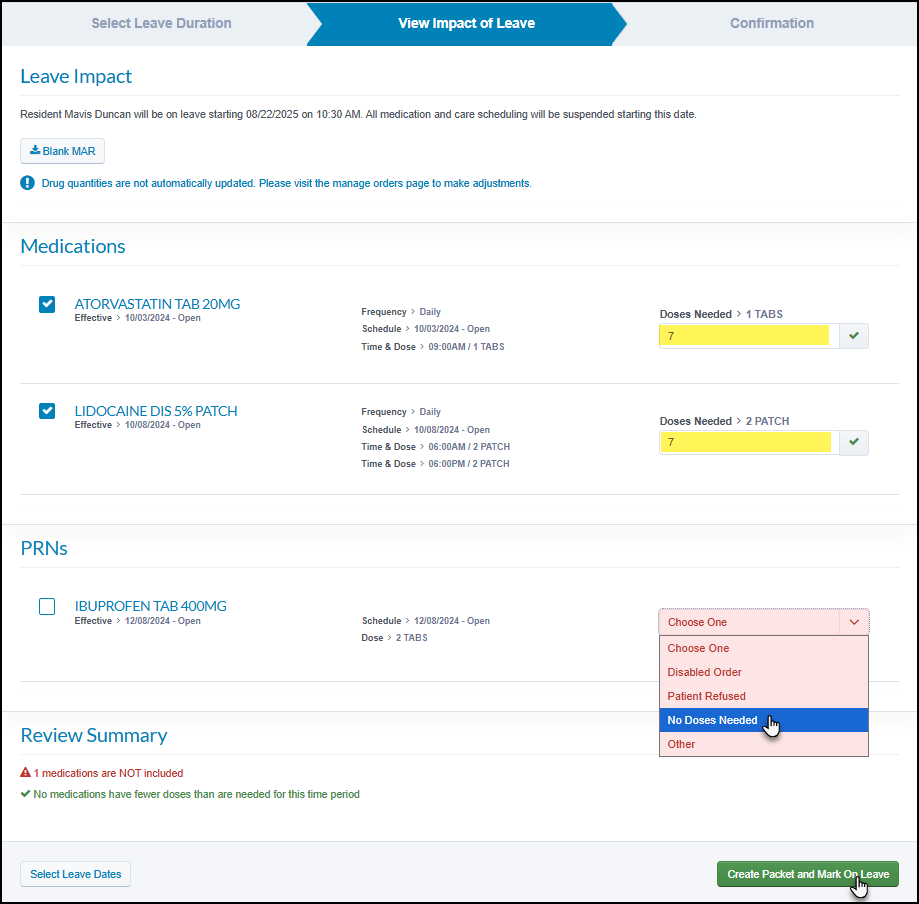This screenshot has height=904, width=919.
Task: Click the blue info icon beside drug quantities notice
Action: point(28,183)
